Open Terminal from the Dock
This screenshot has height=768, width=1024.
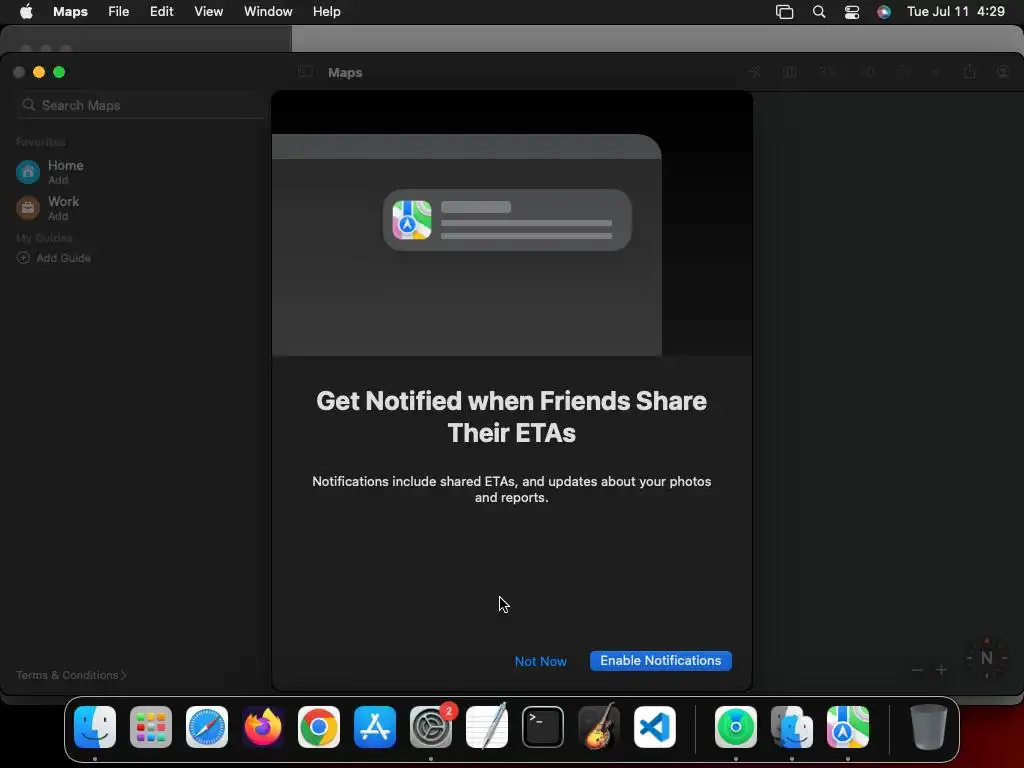pos(543,727)
